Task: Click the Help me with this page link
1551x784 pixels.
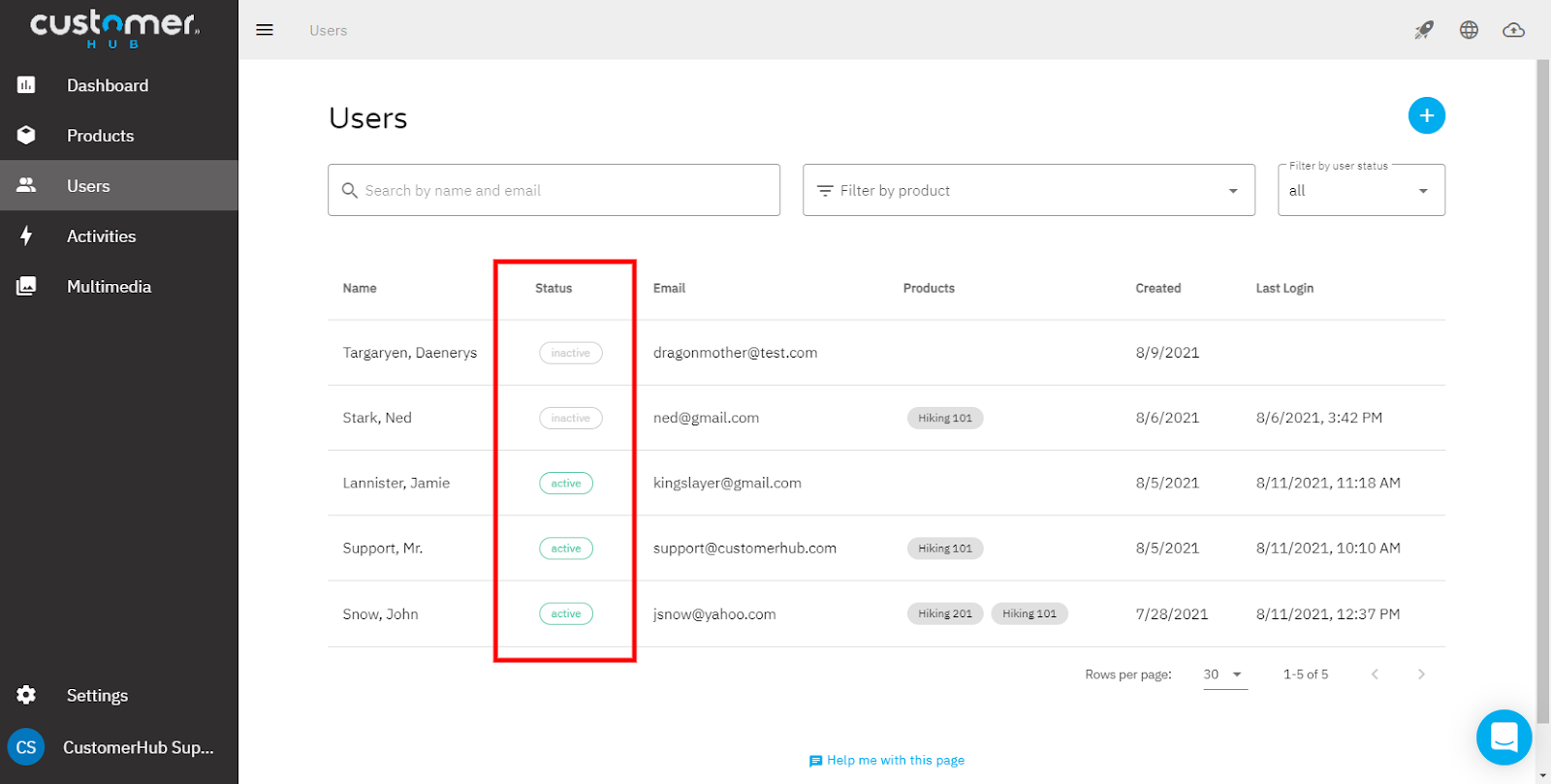Action: (887, 761)
